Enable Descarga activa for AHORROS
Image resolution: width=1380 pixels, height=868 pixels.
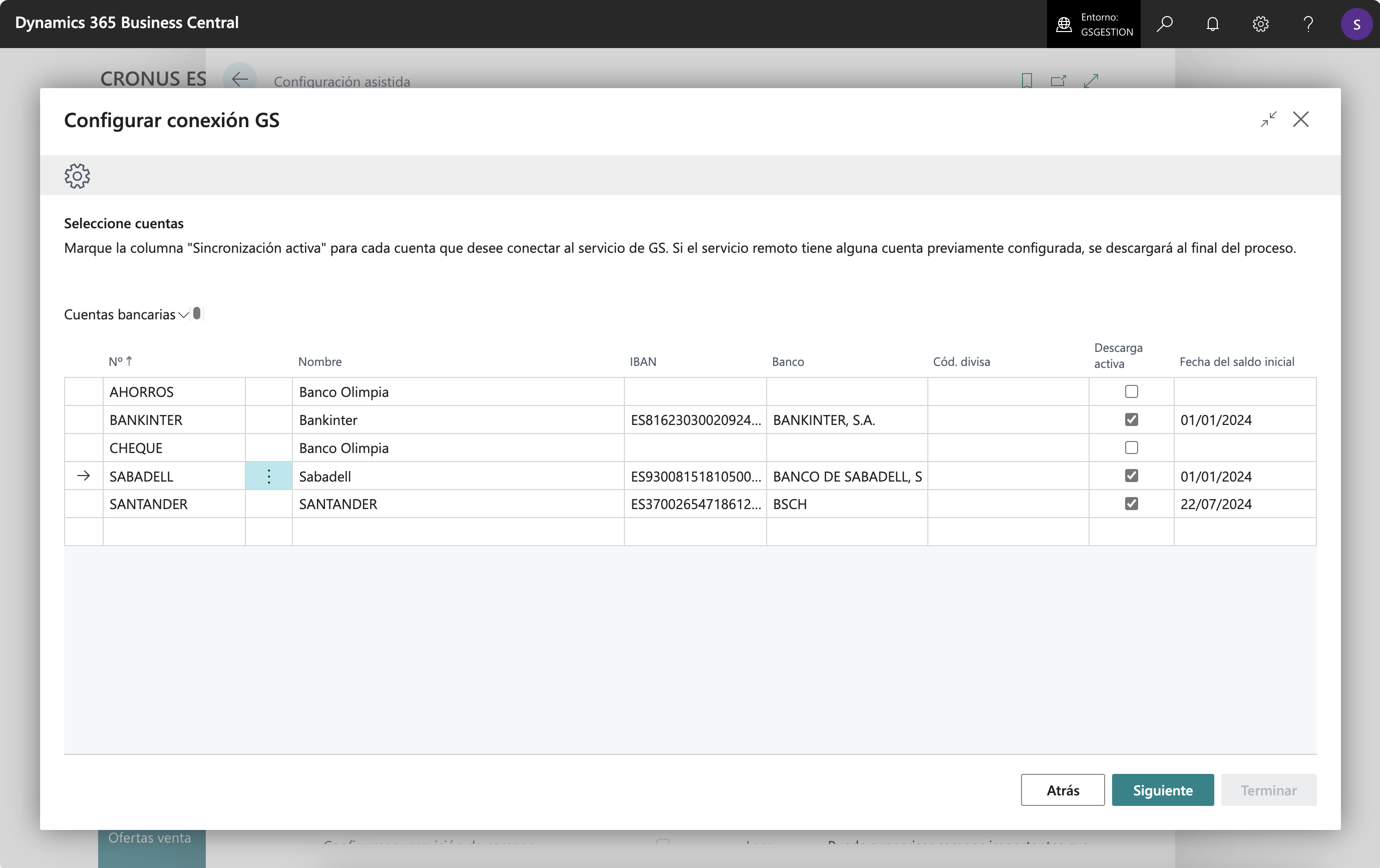click(x=1131, y=392)
